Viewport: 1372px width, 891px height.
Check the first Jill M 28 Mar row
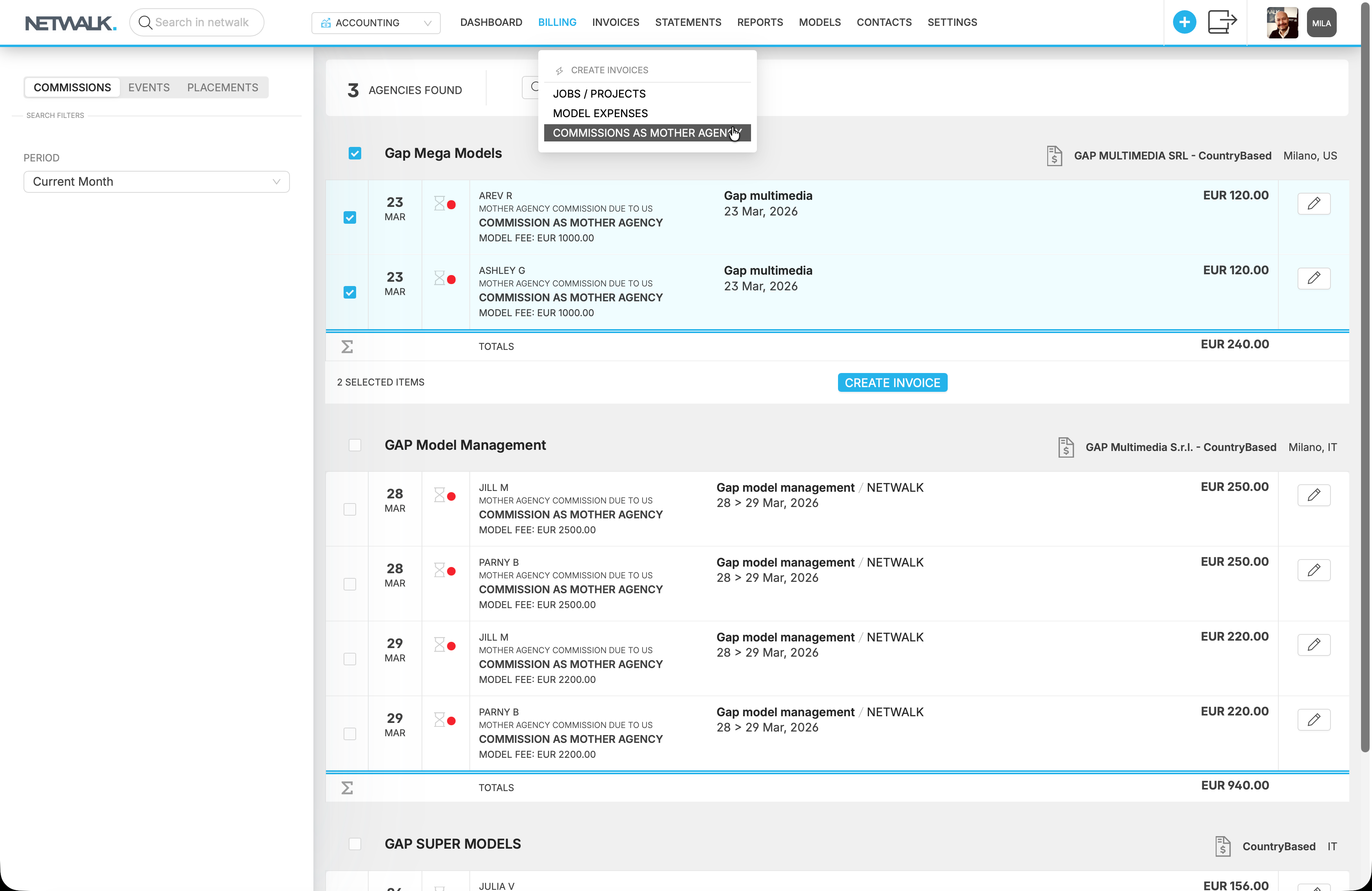[349, 509]
